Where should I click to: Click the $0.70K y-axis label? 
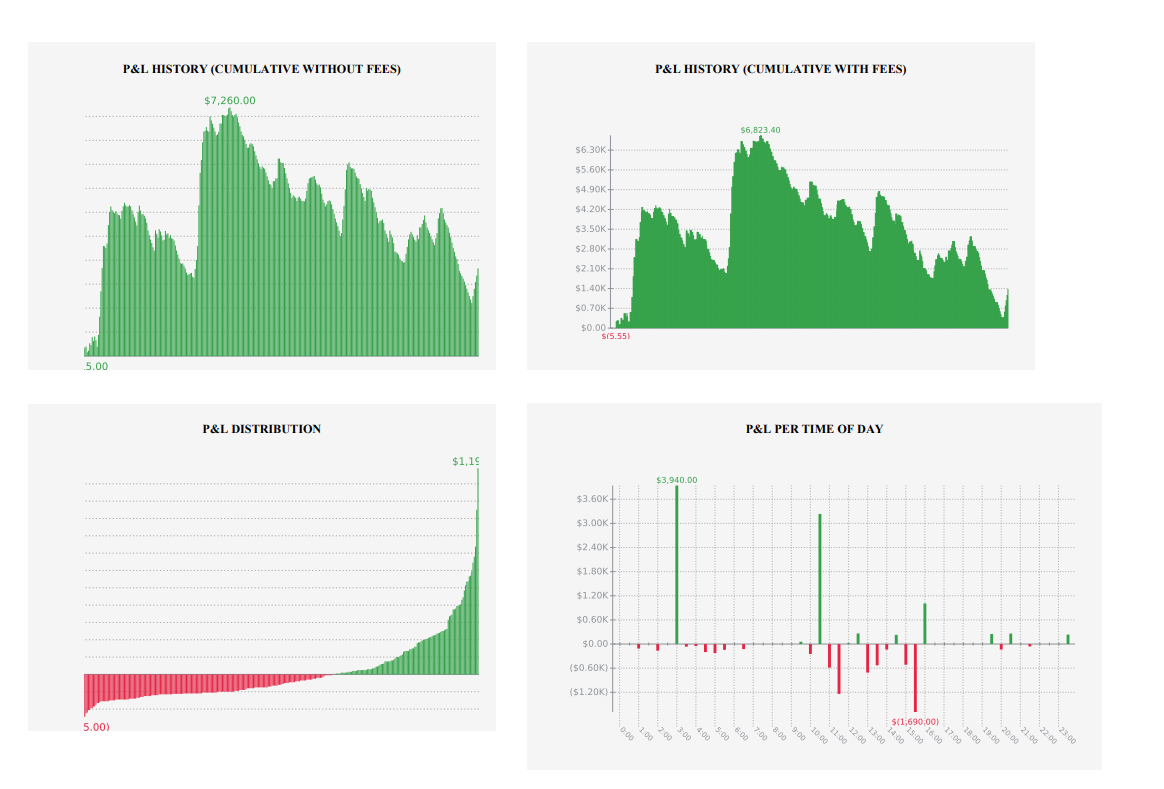(x=590, y=308)
